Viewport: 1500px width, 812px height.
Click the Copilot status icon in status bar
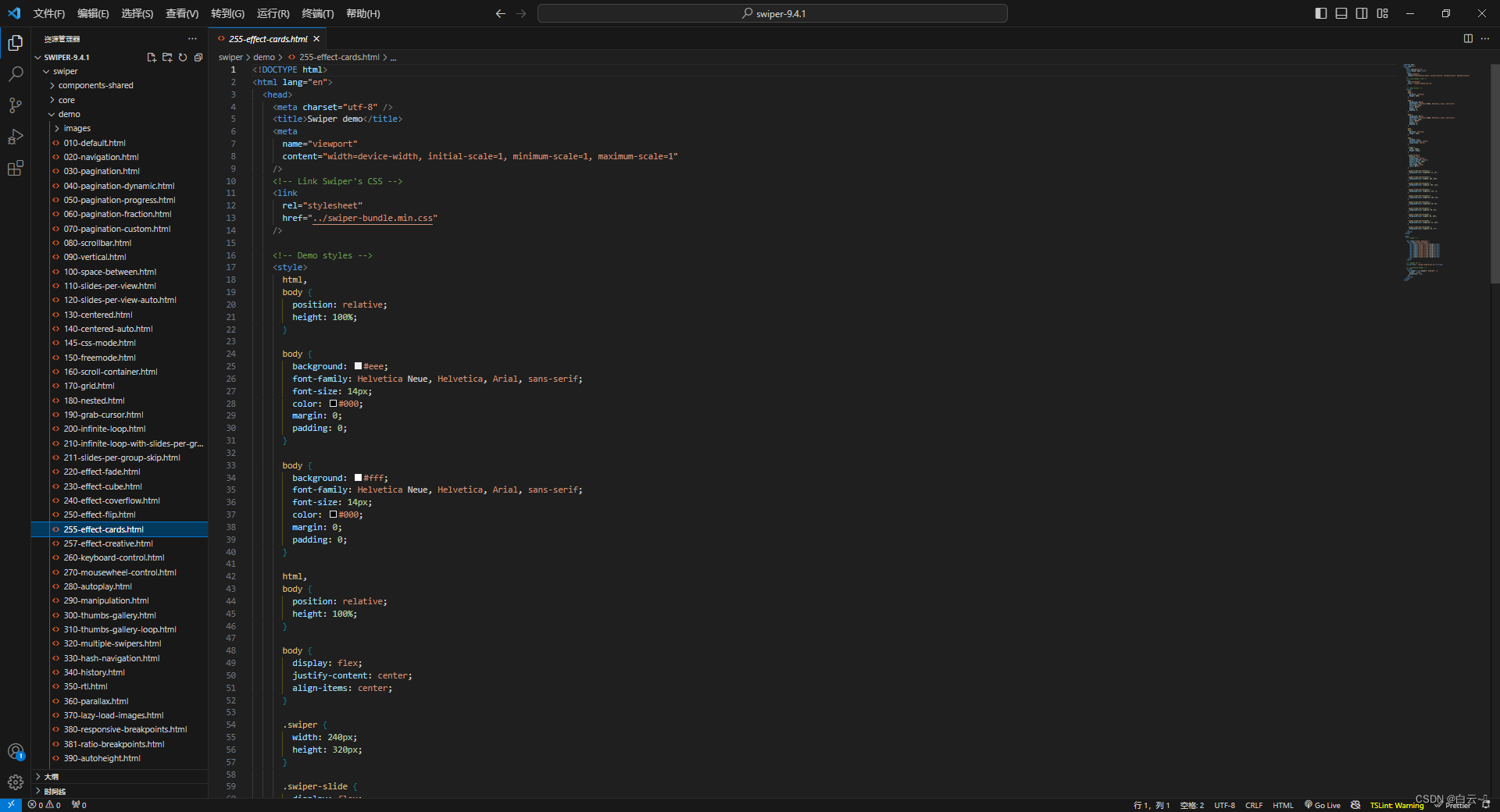tap(1355, 805)
